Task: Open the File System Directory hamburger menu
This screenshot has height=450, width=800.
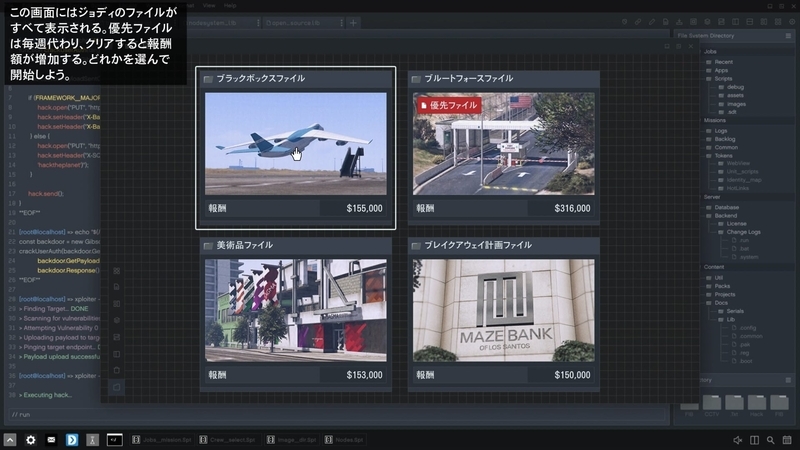Action: 788,36
